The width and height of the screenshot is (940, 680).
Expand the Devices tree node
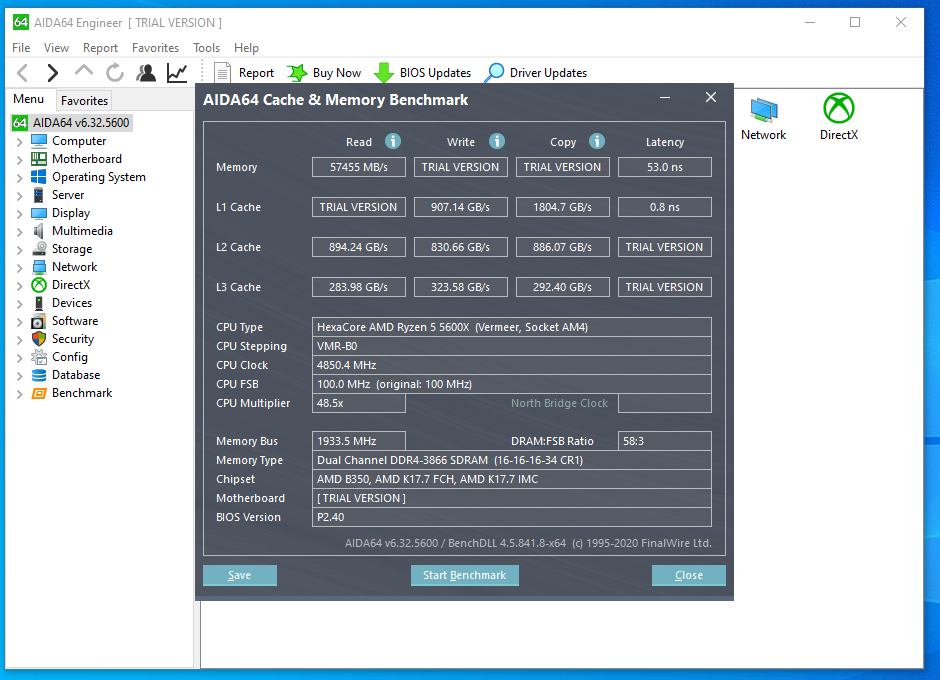tap(19, 304)
